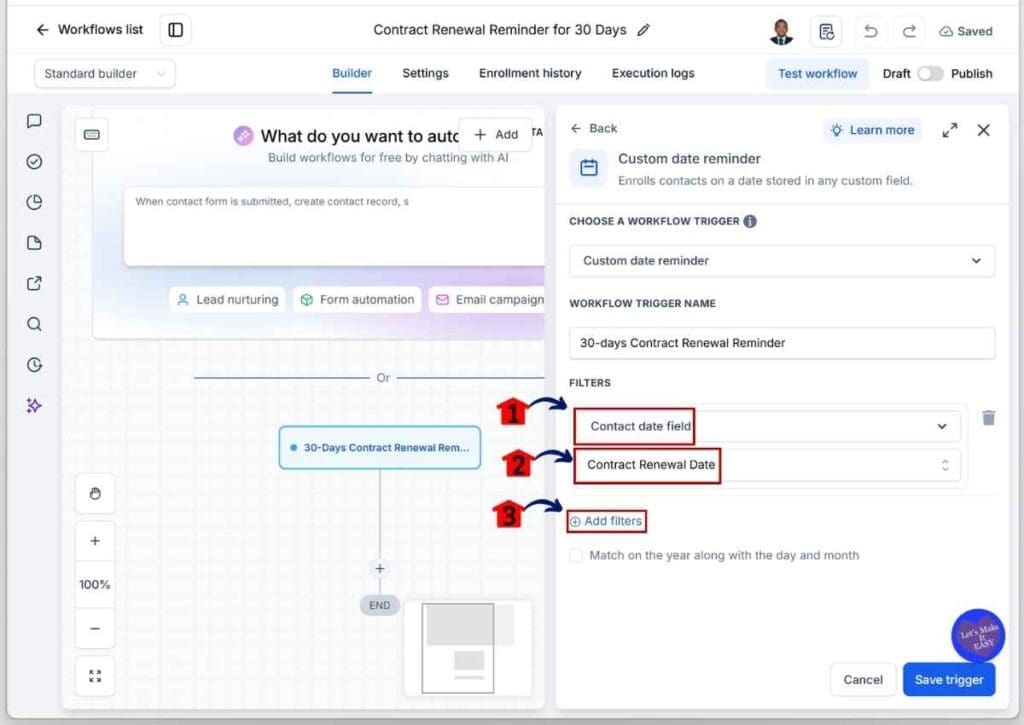Click the canvas minimap thumbnail
This screenshot has width=1024, height=725.
(468, 647)
